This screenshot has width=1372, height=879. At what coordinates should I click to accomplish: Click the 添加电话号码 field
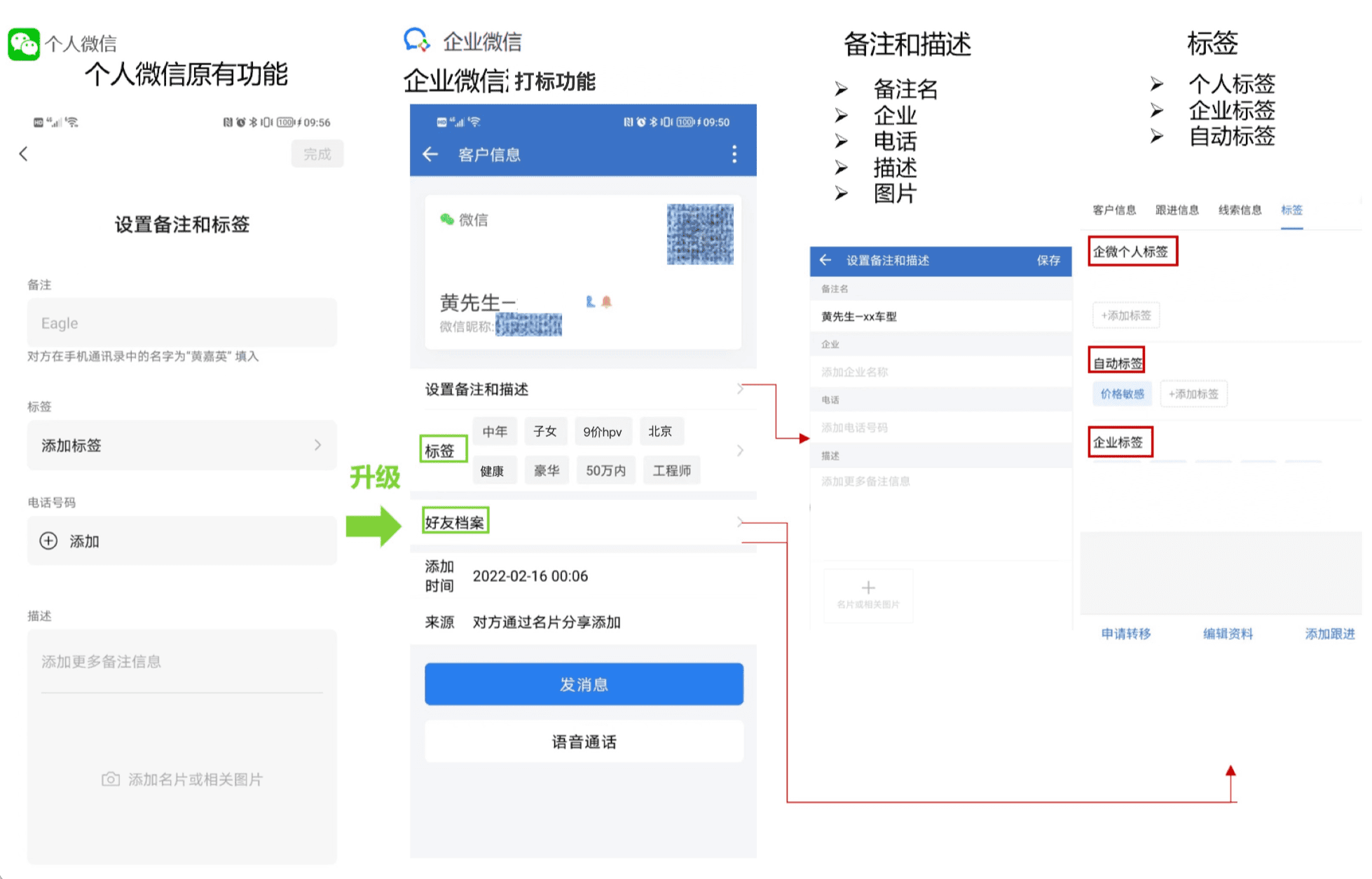pyautogui.click(x=940, y=428)
